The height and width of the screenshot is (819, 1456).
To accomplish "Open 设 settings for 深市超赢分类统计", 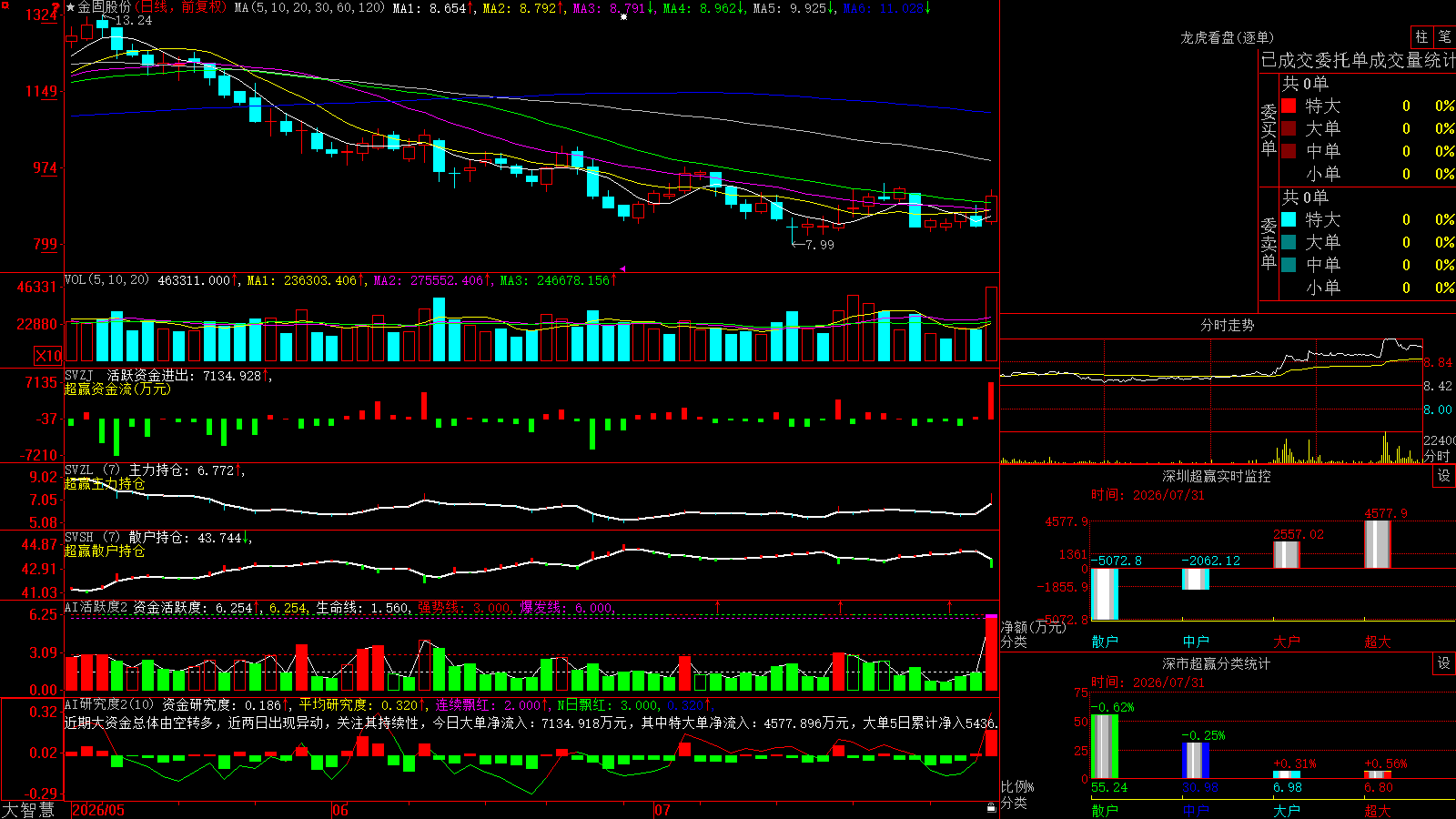I will tap(1443, 663).
